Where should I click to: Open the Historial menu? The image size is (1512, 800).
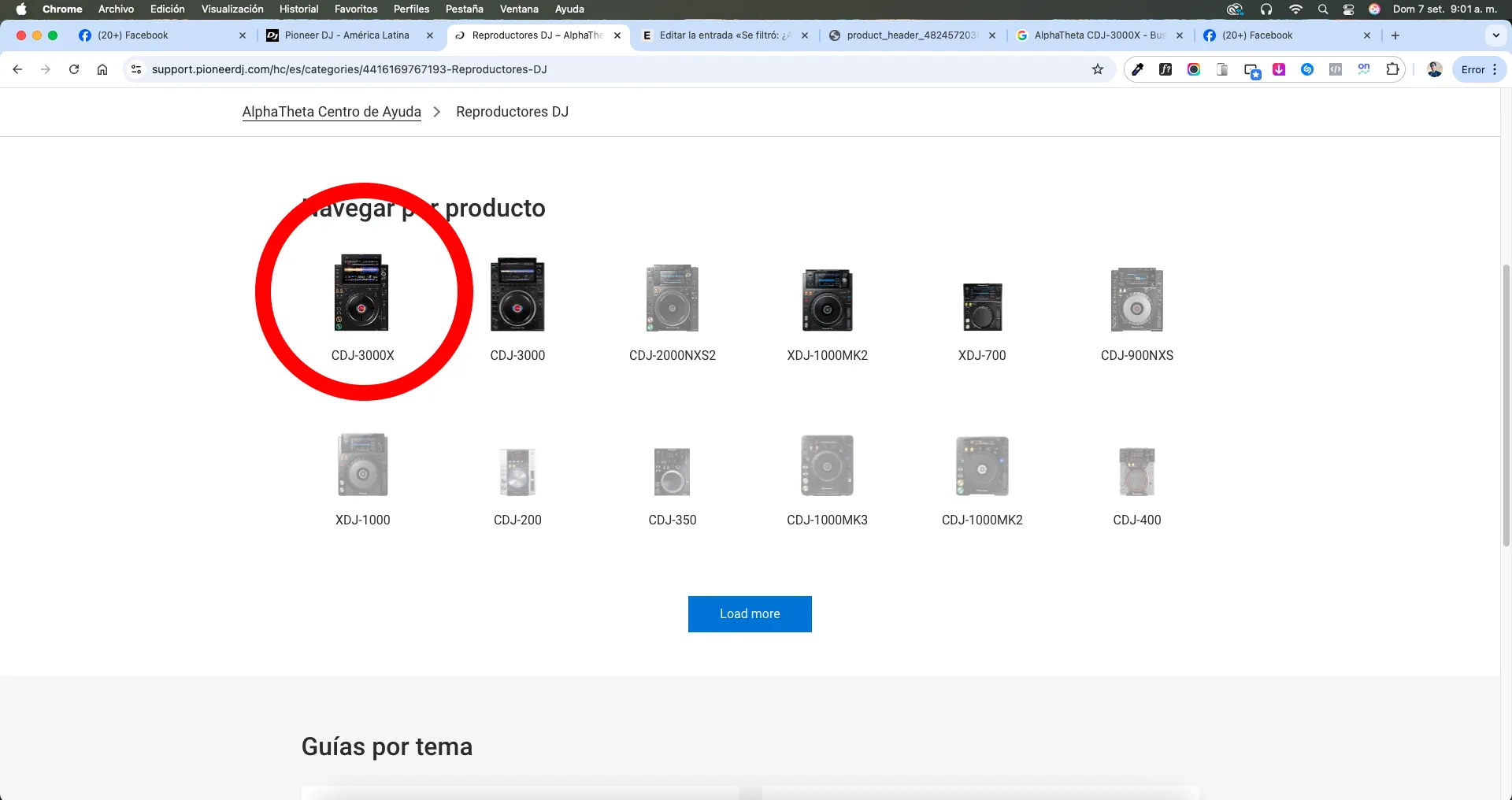click(299, 9)
